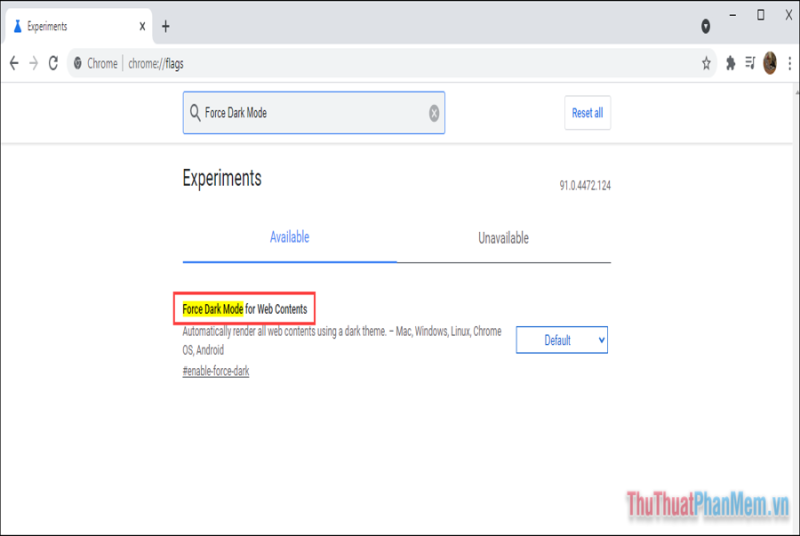Screen dimensions: 800x536
Task: Bookmark this page with the star icon
Action: click(x=706, y=63)
